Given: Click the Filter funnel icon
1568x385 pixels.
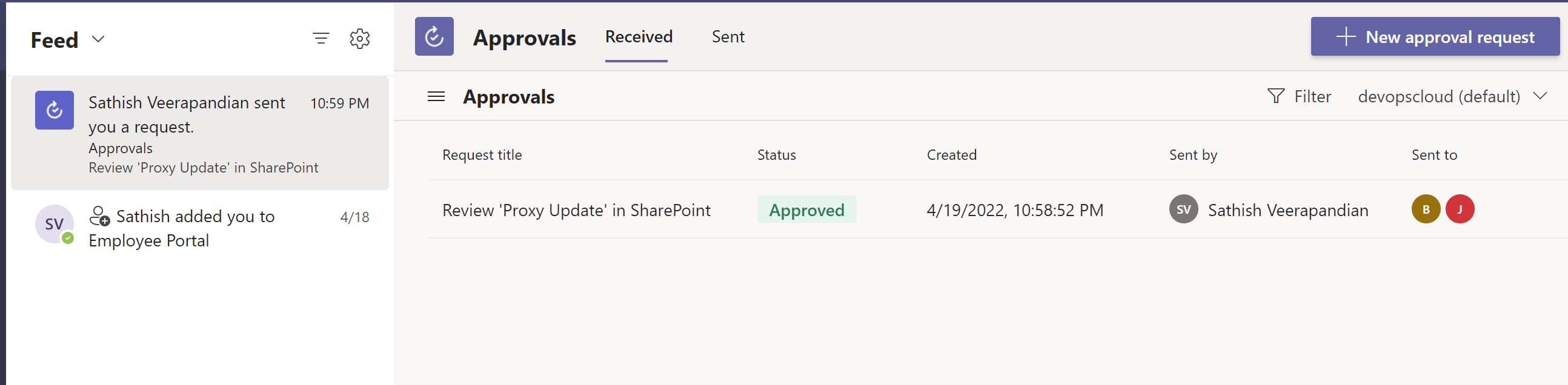Looking at the screenshot, I should tap(1276, 96).
